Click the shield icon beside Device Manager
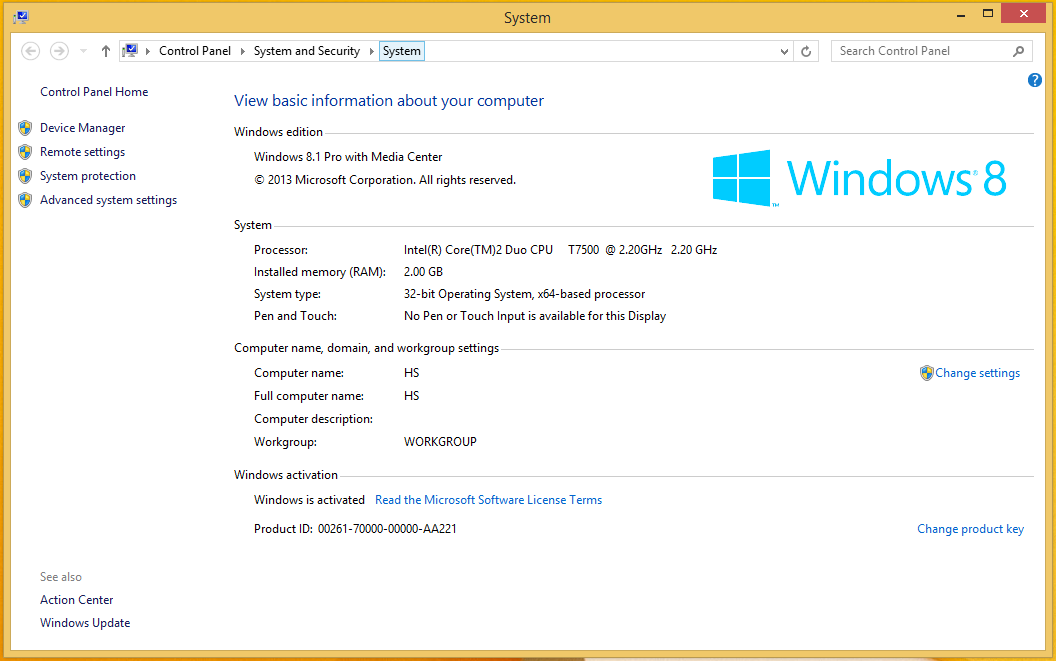Viewport: 1056px width, 661px height. point(25,128)
